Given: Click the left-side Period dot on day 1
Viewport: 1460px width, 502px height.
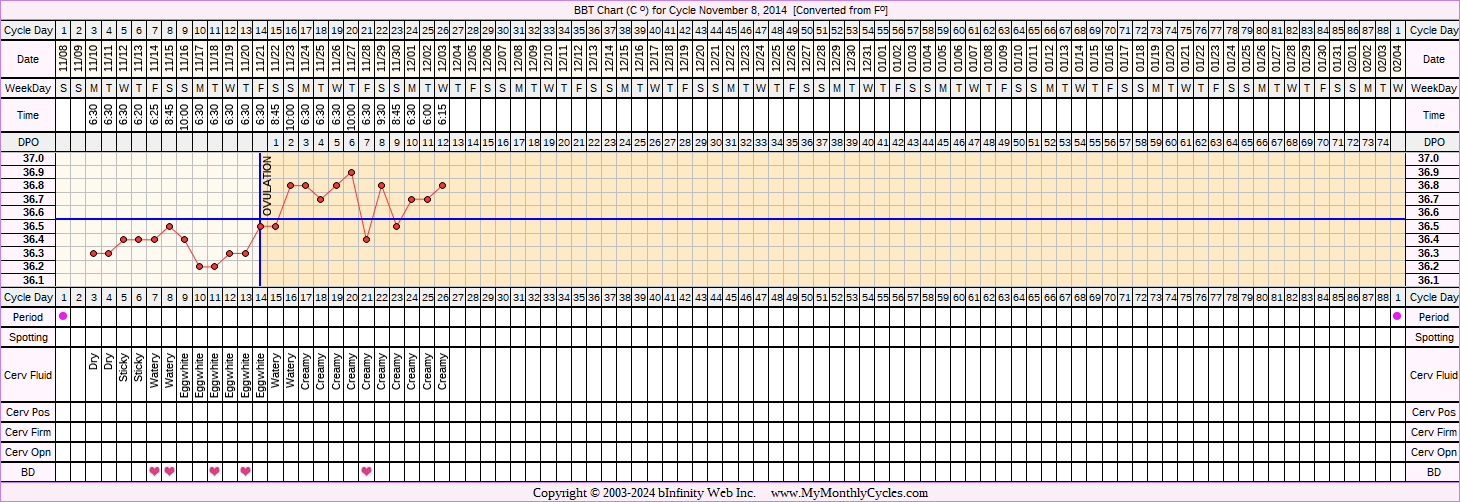Looking at the screenshot, I should (x=64, y=316).
